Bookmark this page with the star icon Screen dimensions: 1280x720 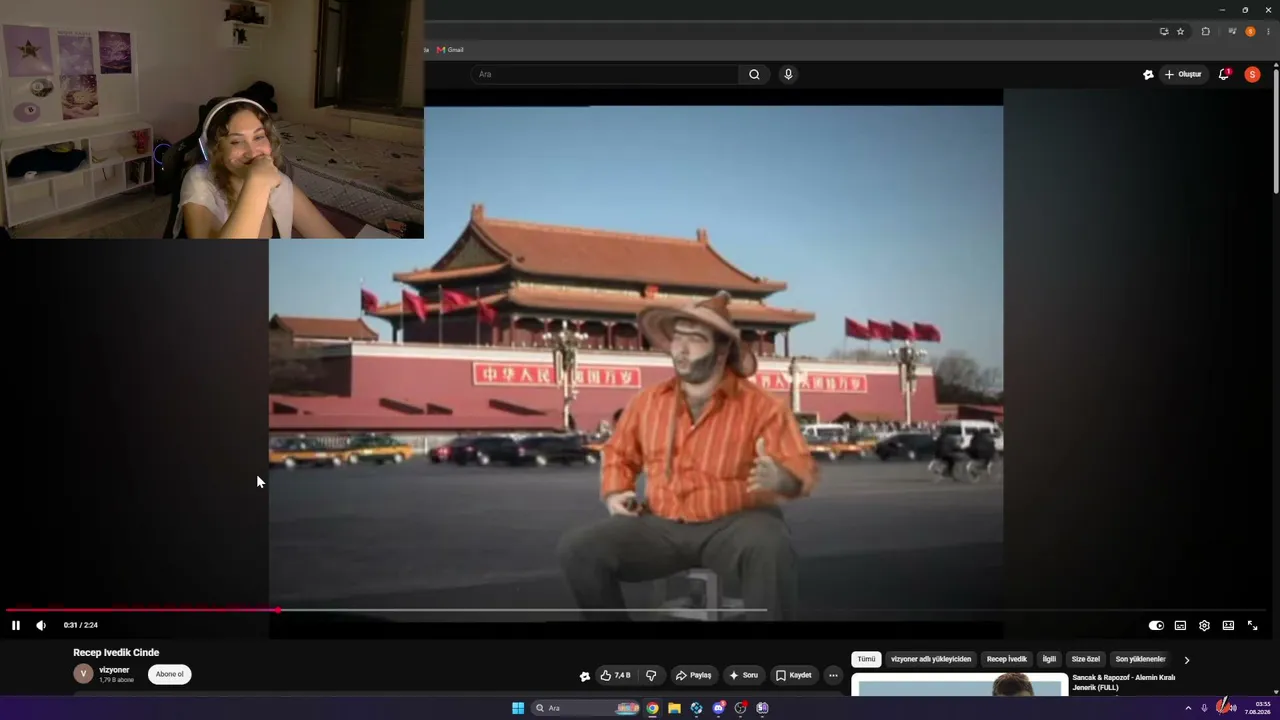tap(1180, 31)
